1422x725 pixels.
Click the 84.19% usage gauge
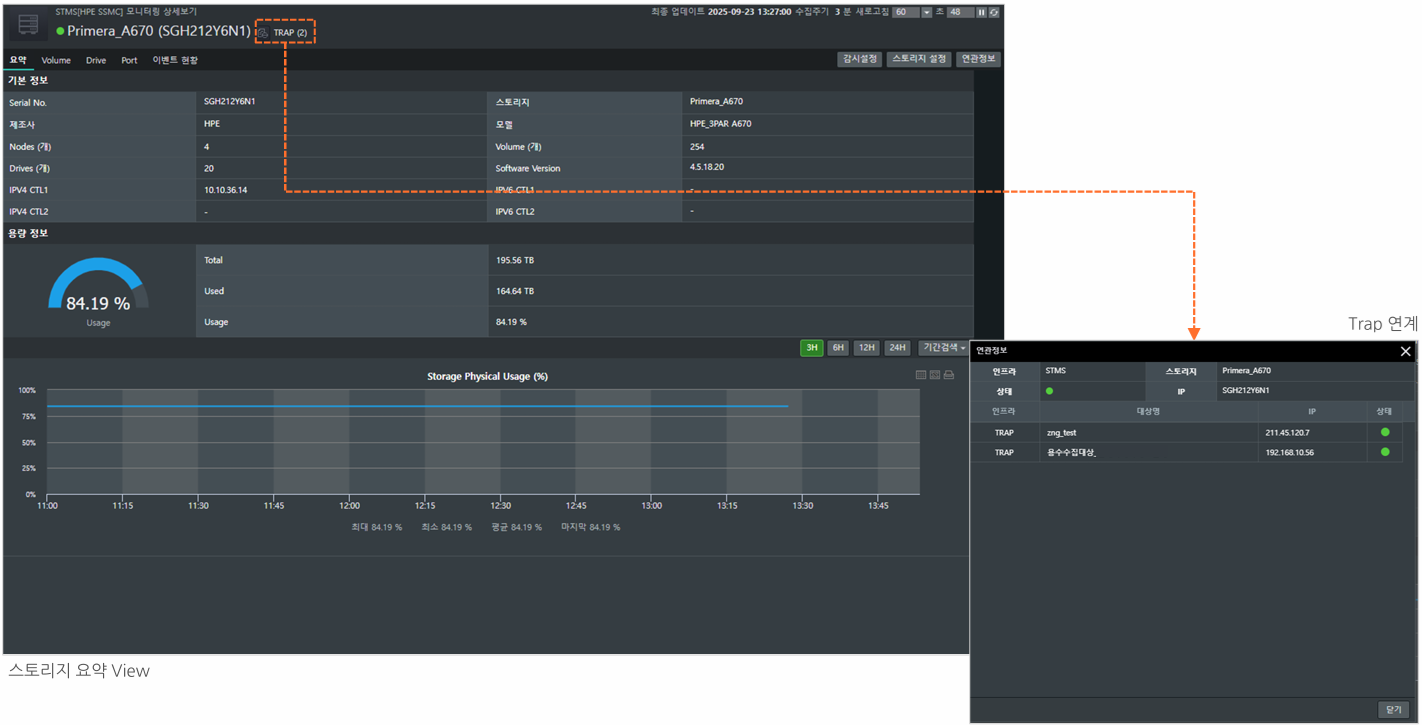pyautogui.click(x=98, y=290)
